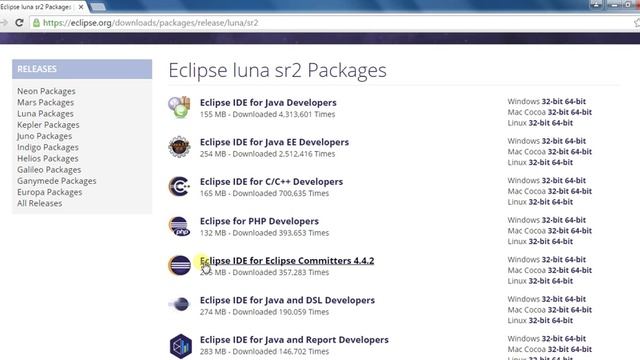
Task: Open Juno Packages in Releases sidebar
Action: (44, 136)
